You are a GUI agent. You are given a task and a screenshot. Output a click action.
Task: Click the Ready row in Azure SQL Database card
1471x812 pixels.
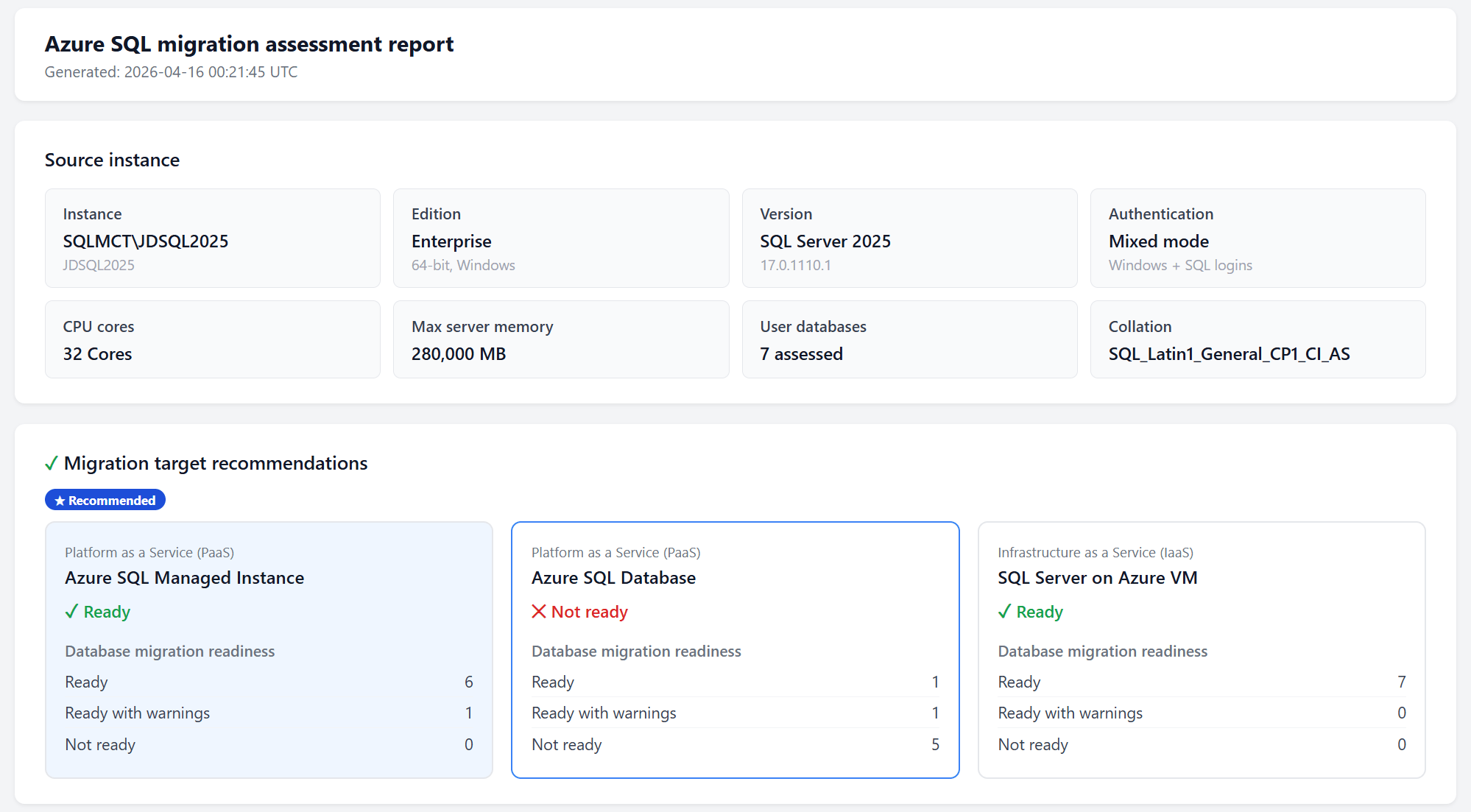(735, 682)
